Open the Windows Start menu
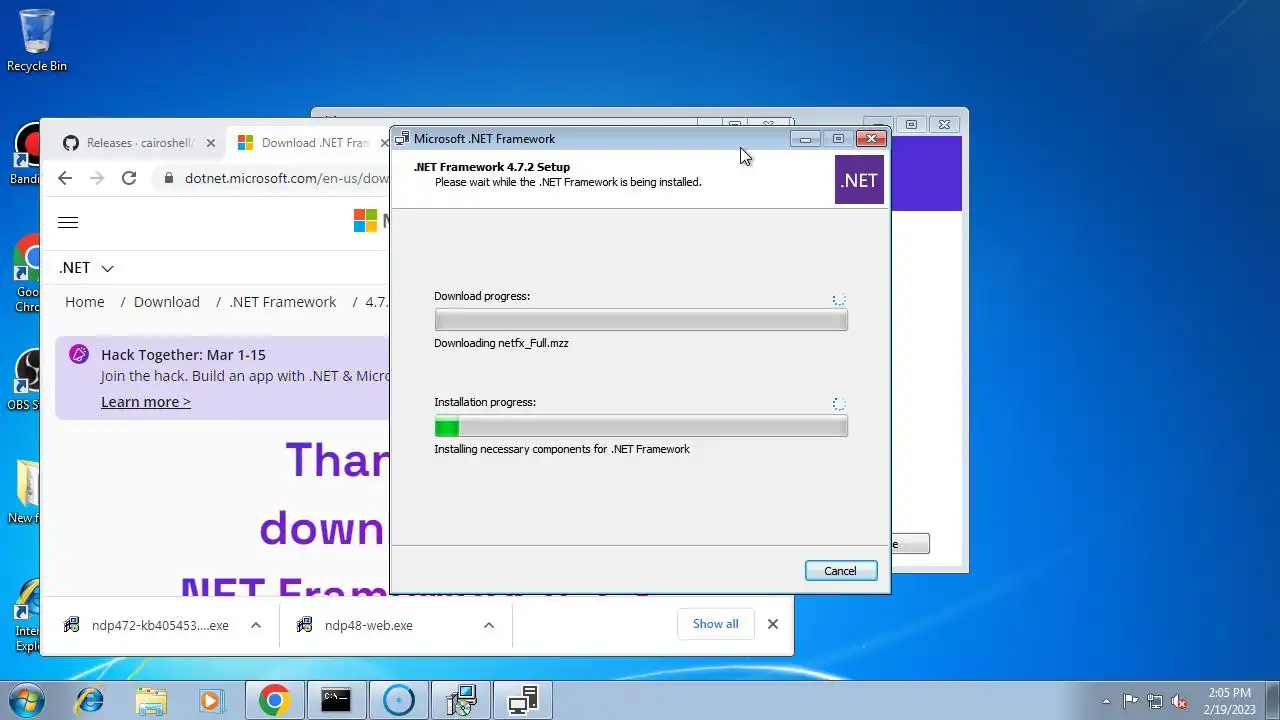The image size is (1280, 720). click(x=26, y=700)
